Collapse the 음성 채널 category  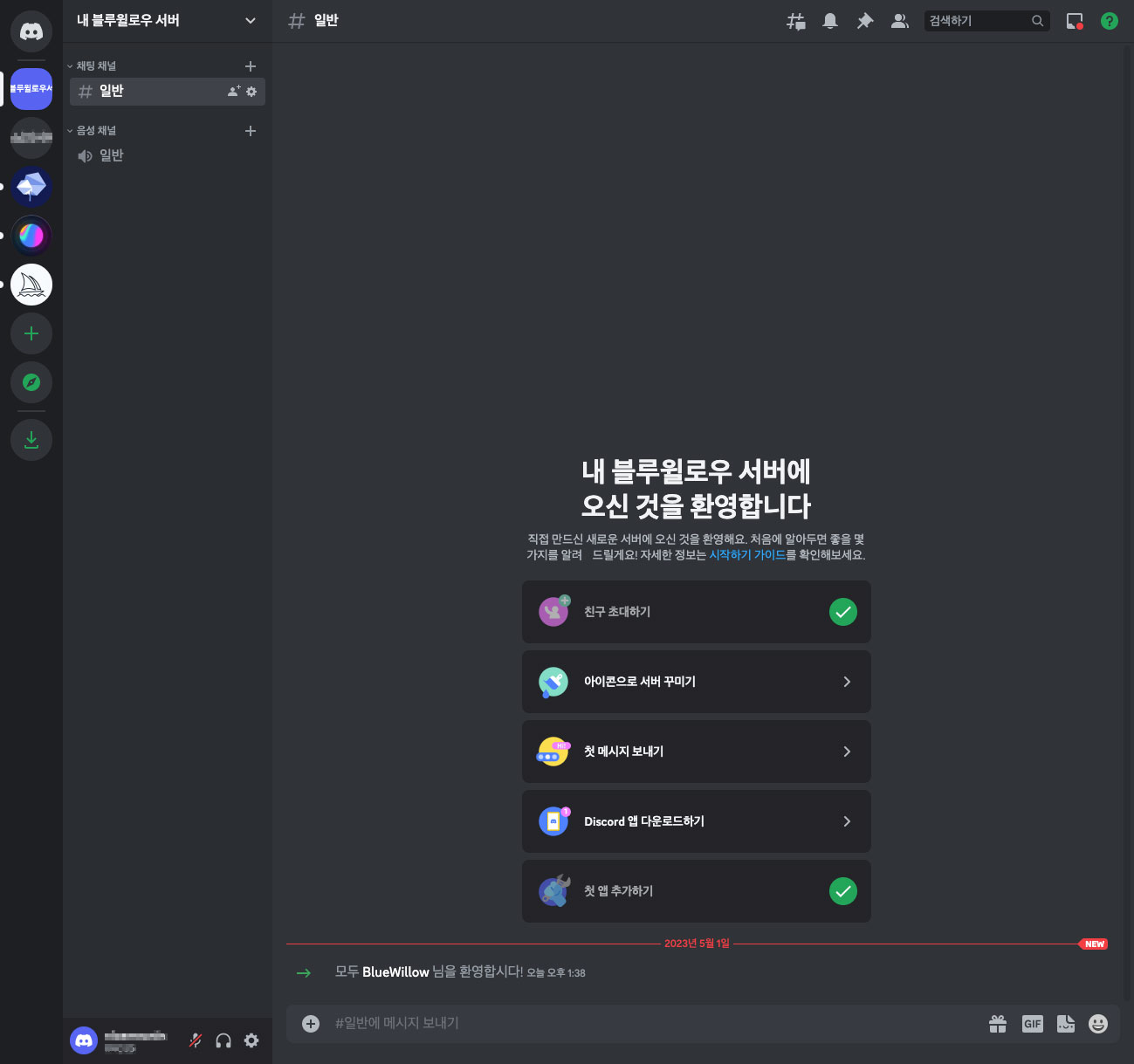pyautogui.click(x=92, y=131)
